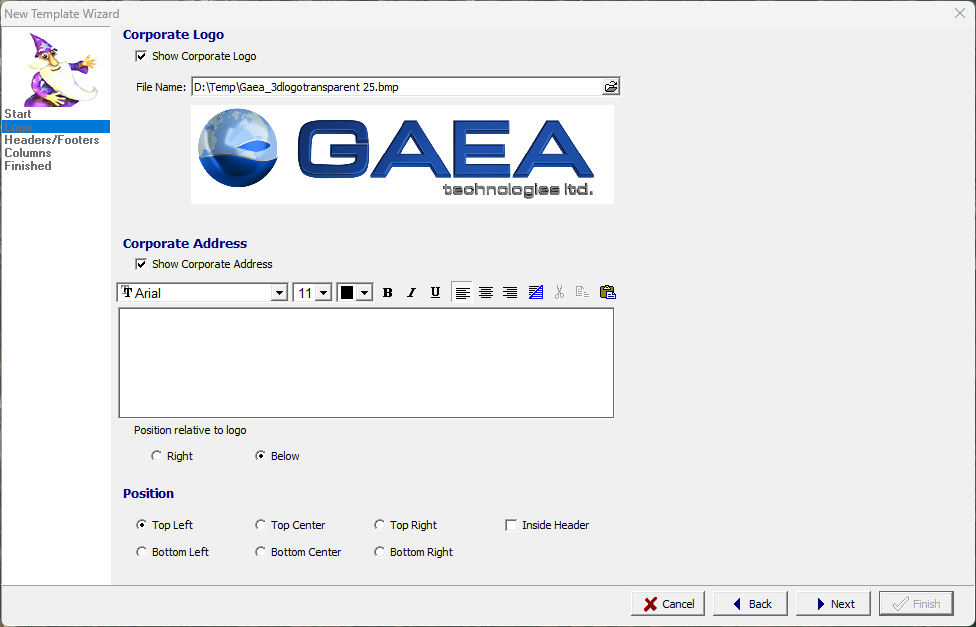976x627 pixels.
Task: Click the paste clipboard icon
Action: pos(607,293)
